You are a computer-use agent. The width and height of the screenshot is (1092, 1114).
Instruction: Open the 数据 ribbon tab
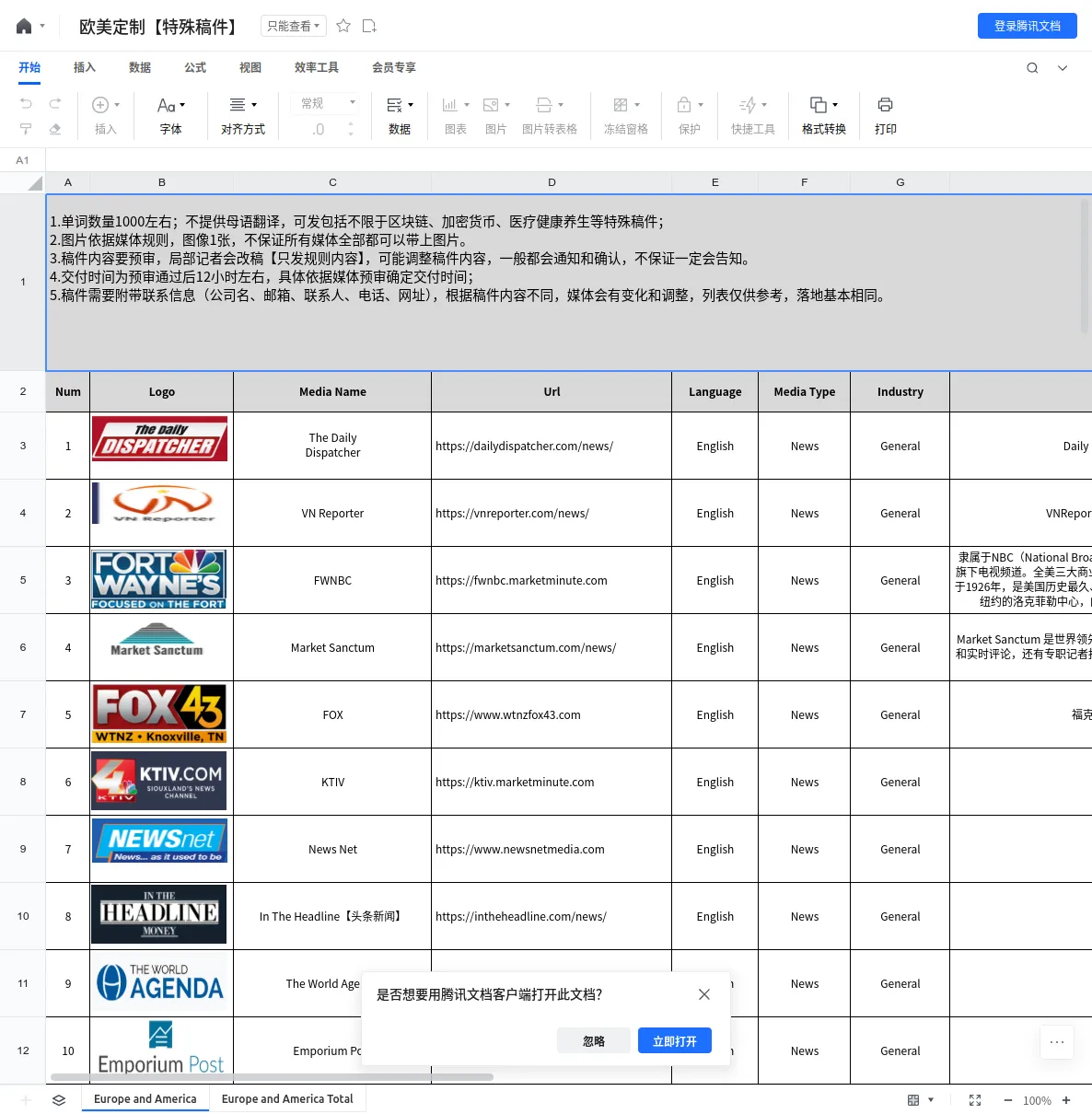(140, 67)
